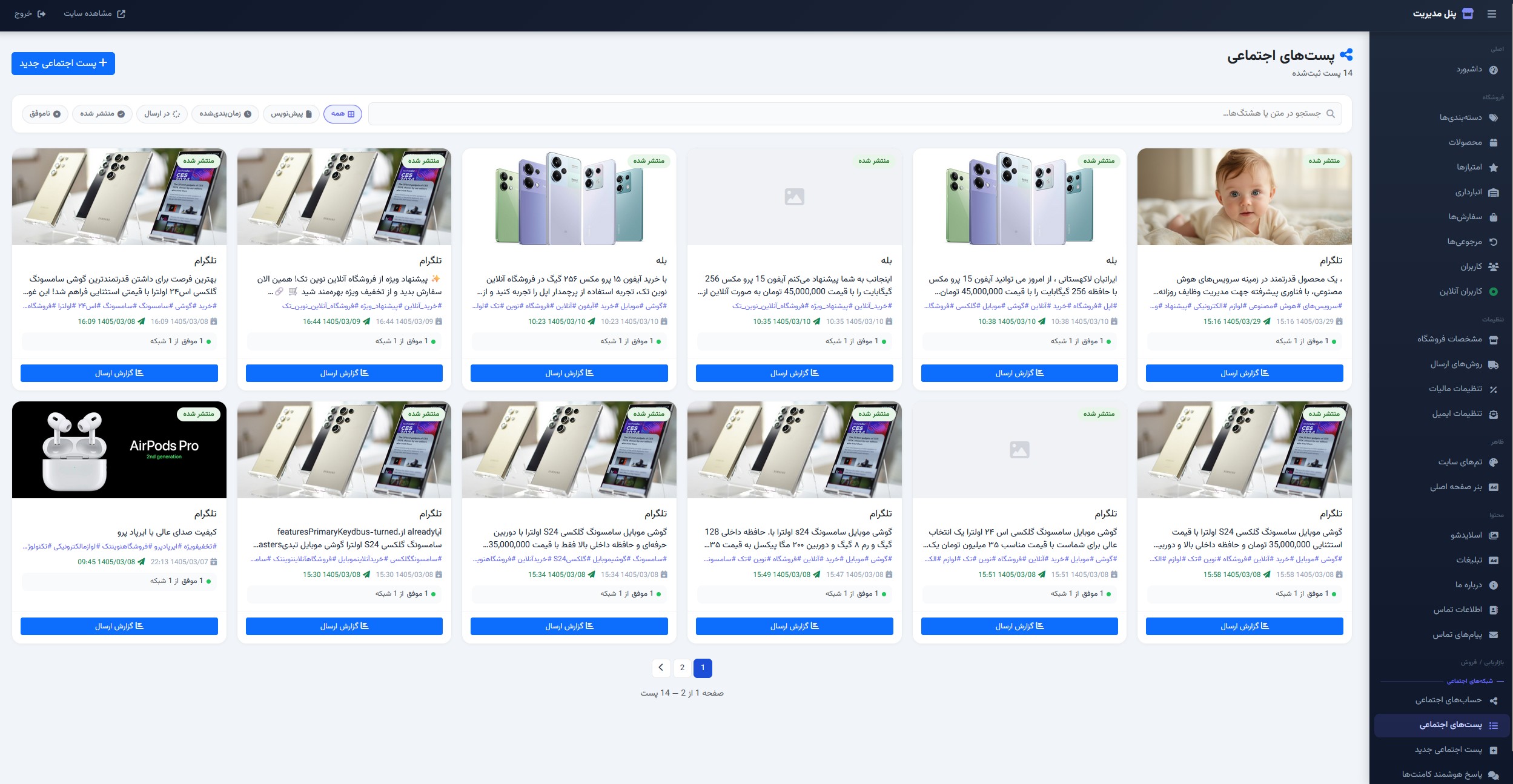Open the AirPods Pro post thumbnail

(x=119, y=450)
